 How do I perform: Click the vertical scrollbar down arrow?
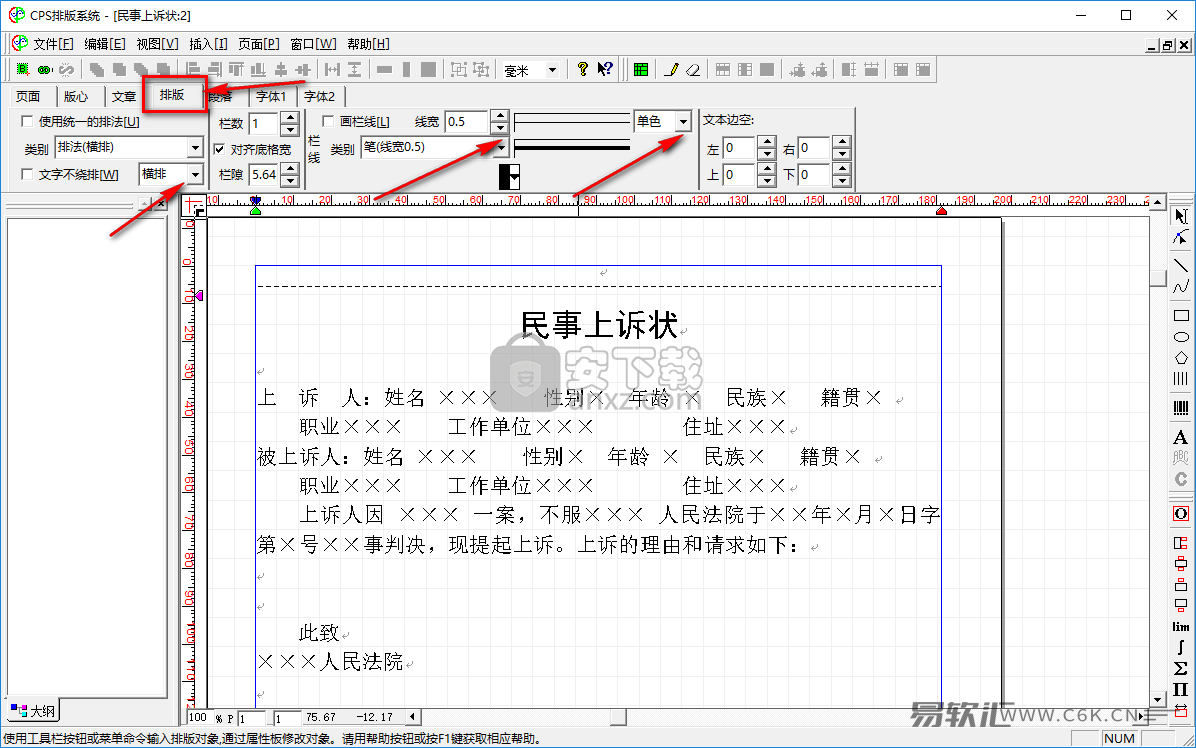click(1158, 698)
